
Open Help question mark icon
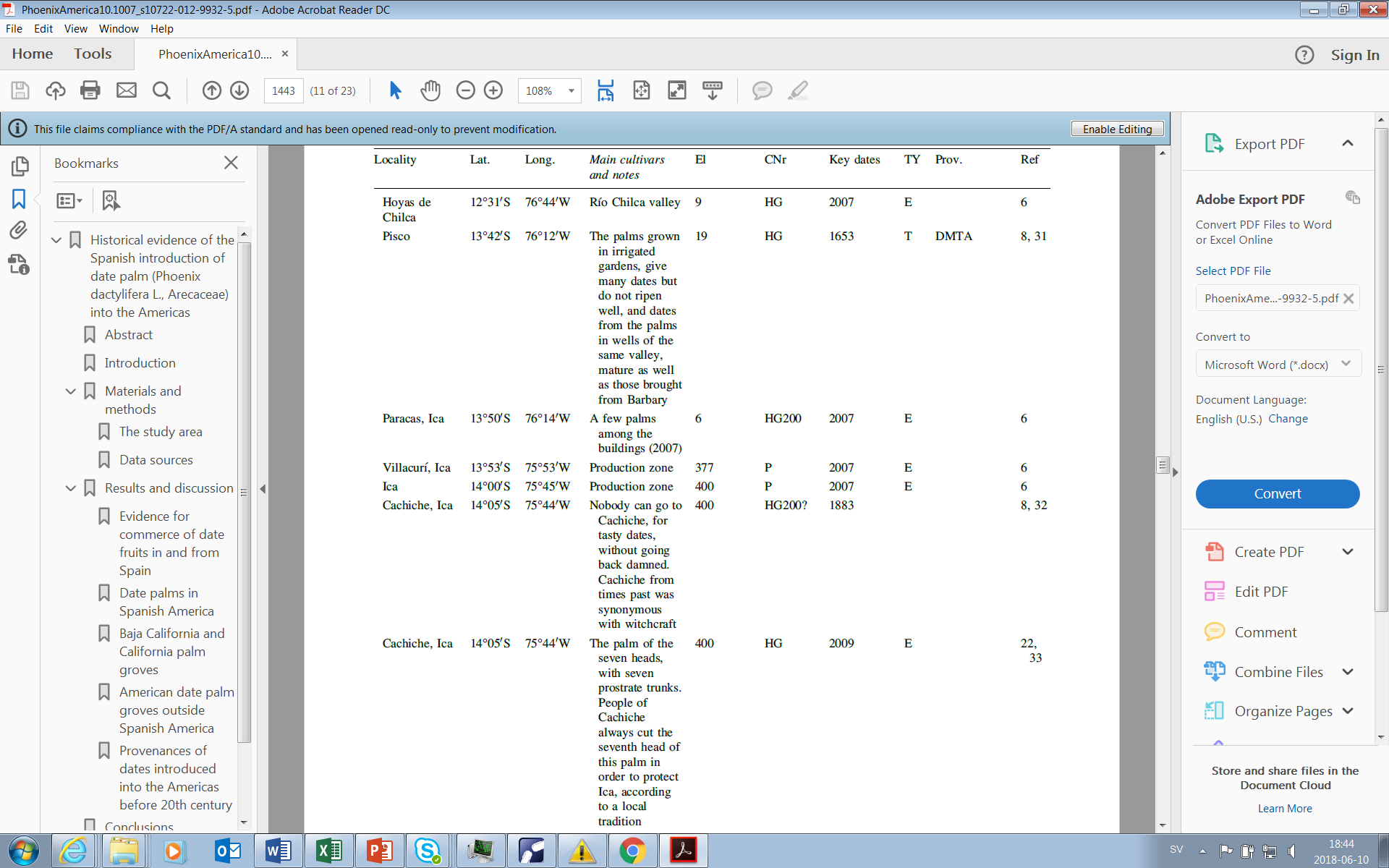tap(1304, 55)
